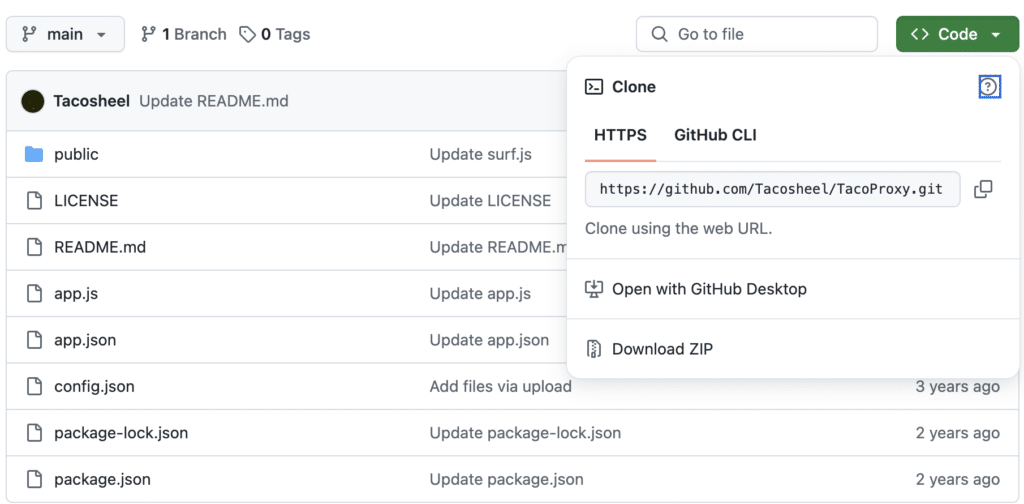Switch to the GitHub CLI tab
Screen dimensions: 1024x504
715,135
